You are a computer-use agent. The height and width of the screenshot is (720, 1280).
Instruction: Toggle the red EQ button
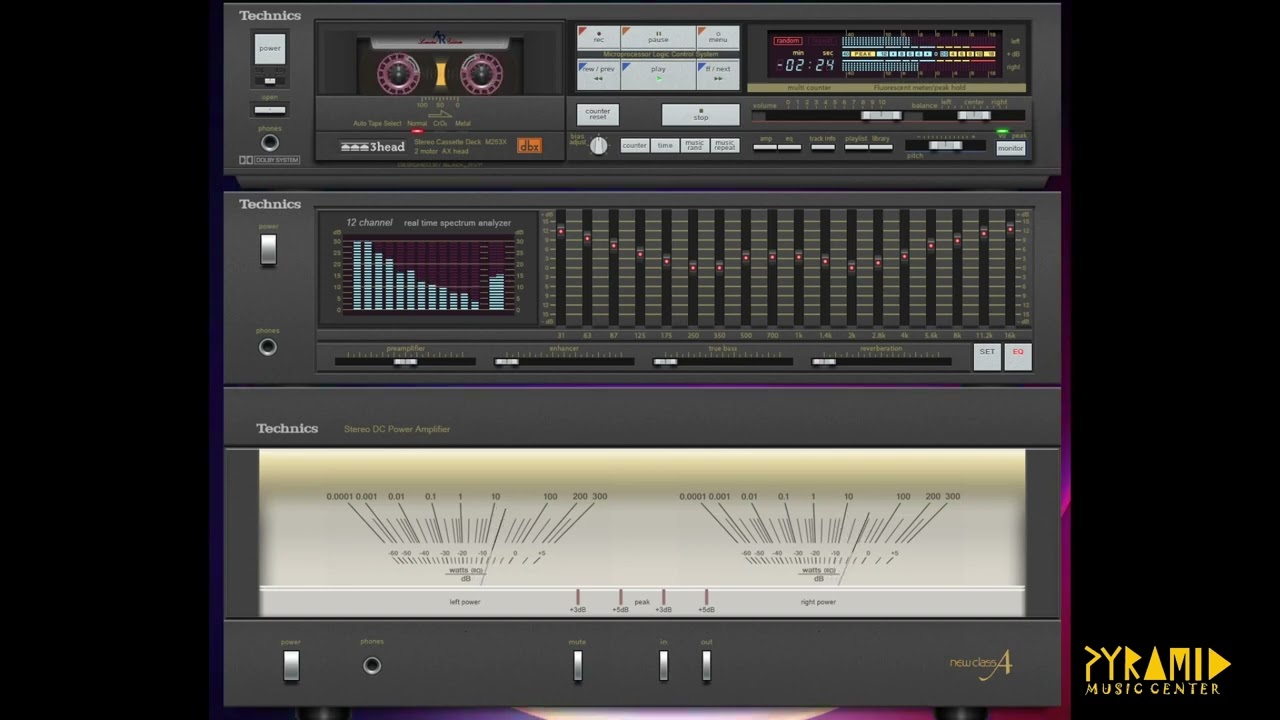point(1018,356)
